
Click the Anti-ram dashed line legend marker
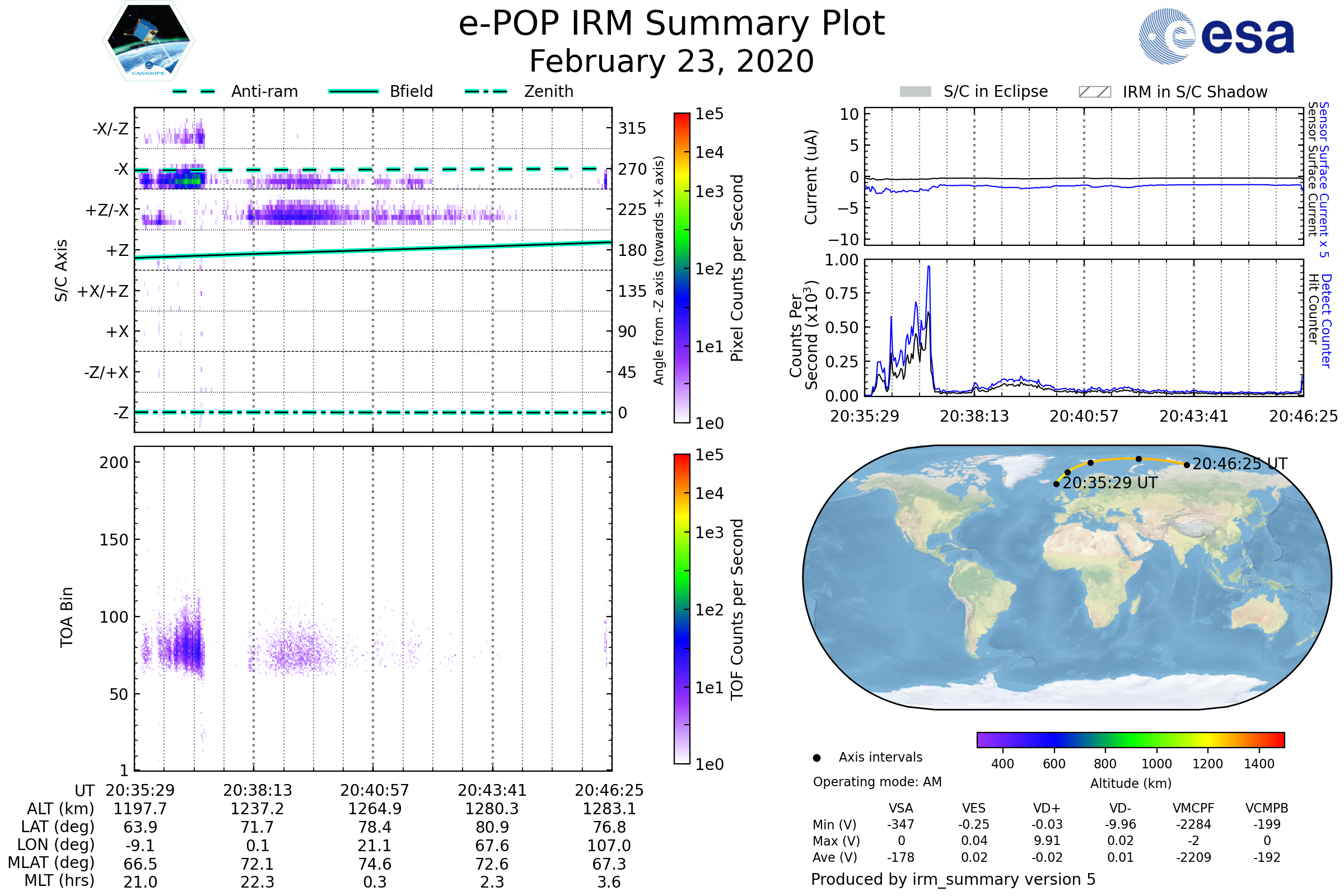click(194, 91)
